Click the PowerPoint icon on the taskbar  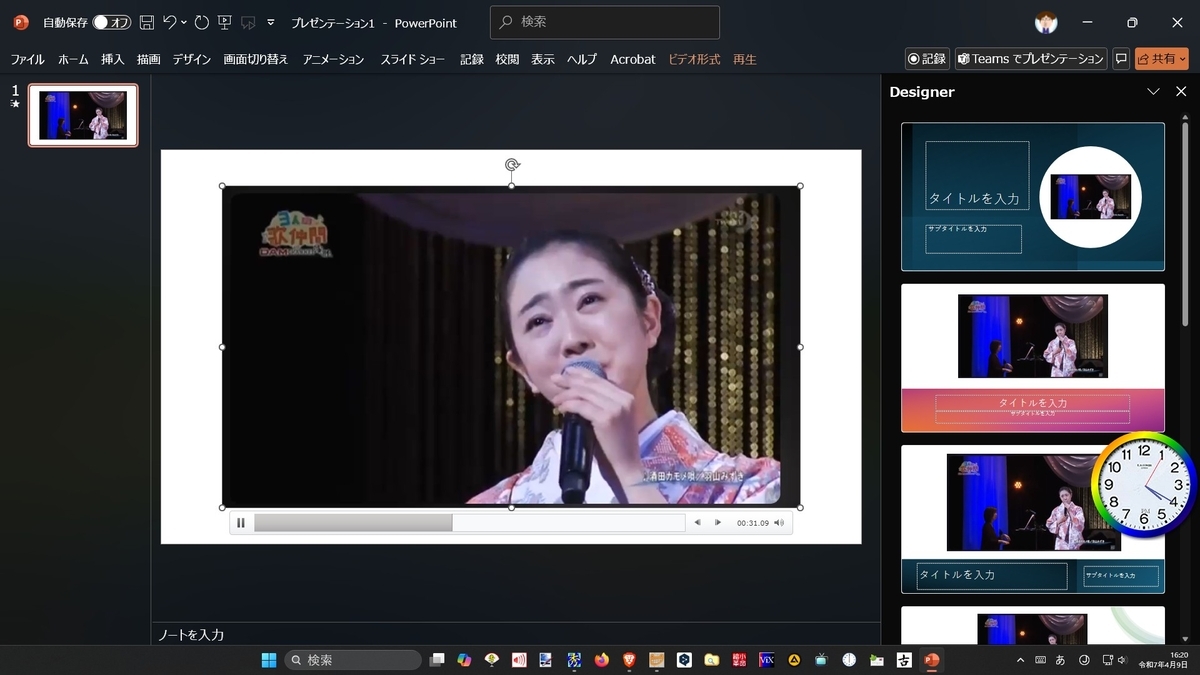(932, 660)
